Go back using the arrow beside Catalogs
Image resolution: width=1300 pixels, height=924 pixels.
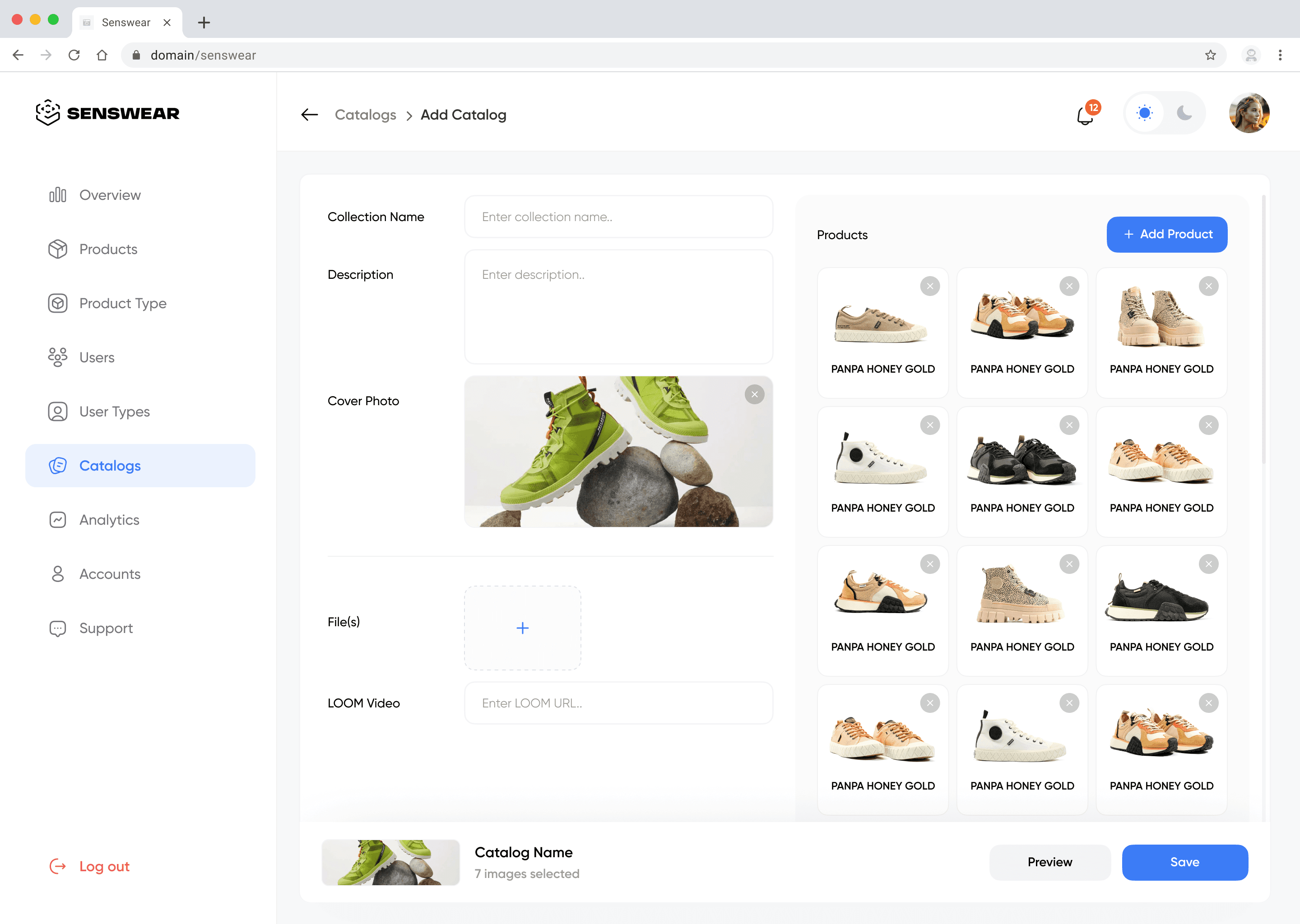pos(310,115)
